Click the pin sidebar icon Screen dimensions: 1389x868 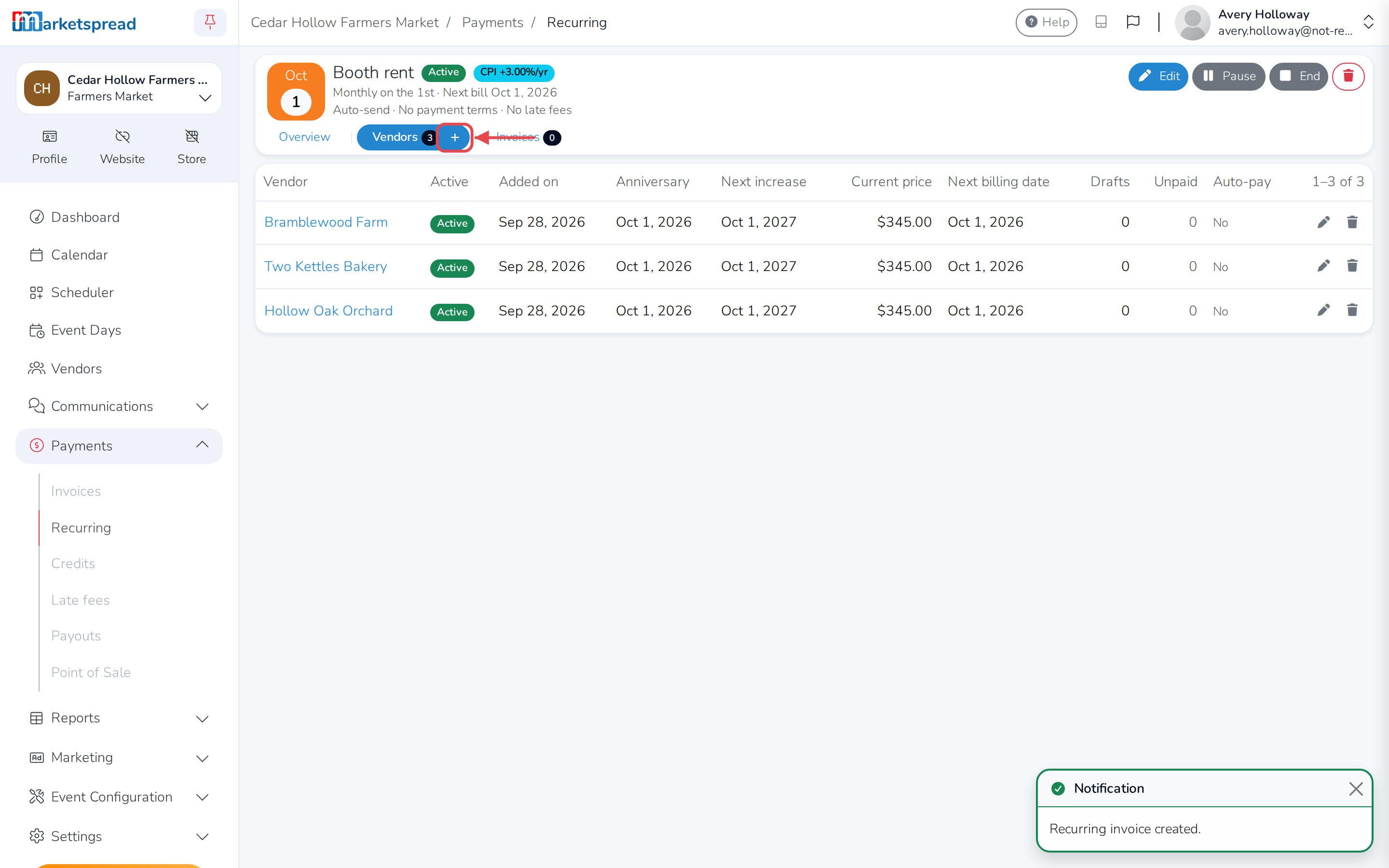(x=210, y=22)
